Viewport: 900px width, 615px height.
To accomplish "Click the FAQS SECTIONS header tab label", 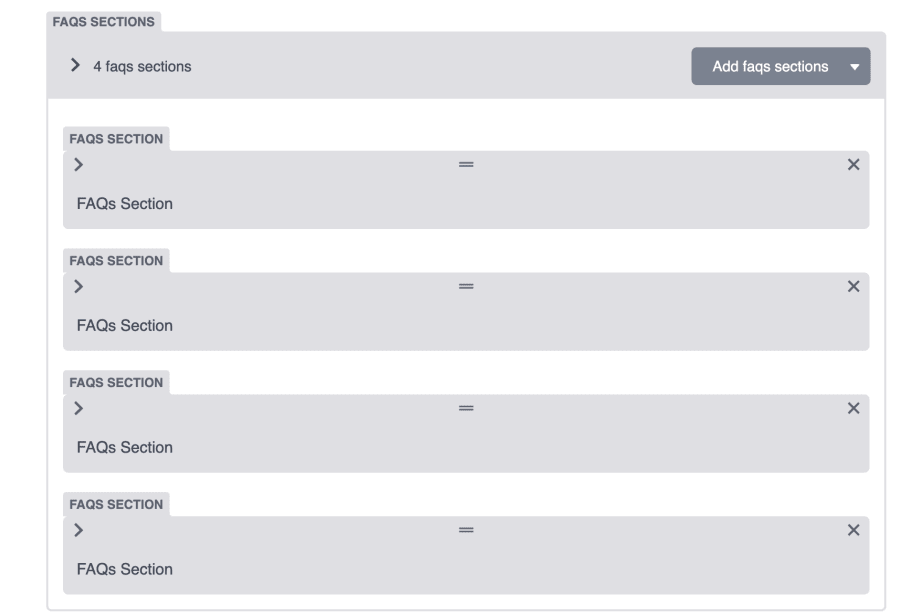I will (x=103, y=22).
